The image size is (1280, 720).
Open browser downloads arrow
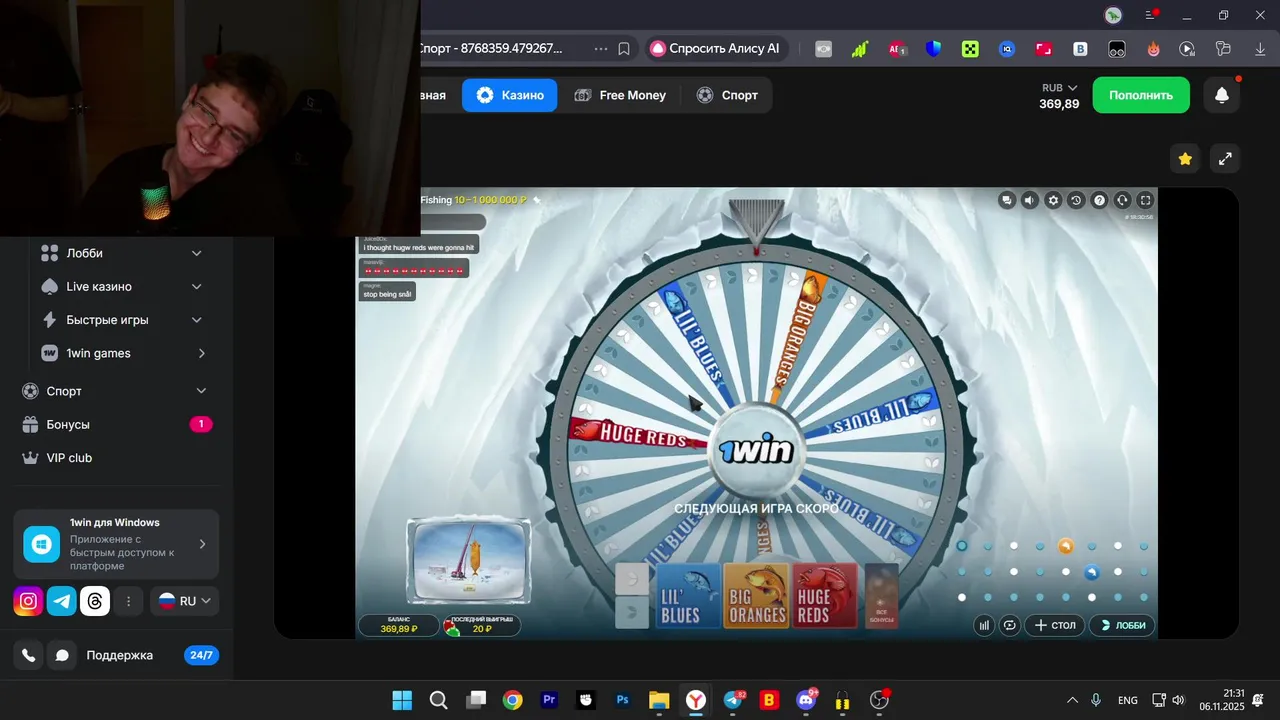click(x=1260, y=48)
